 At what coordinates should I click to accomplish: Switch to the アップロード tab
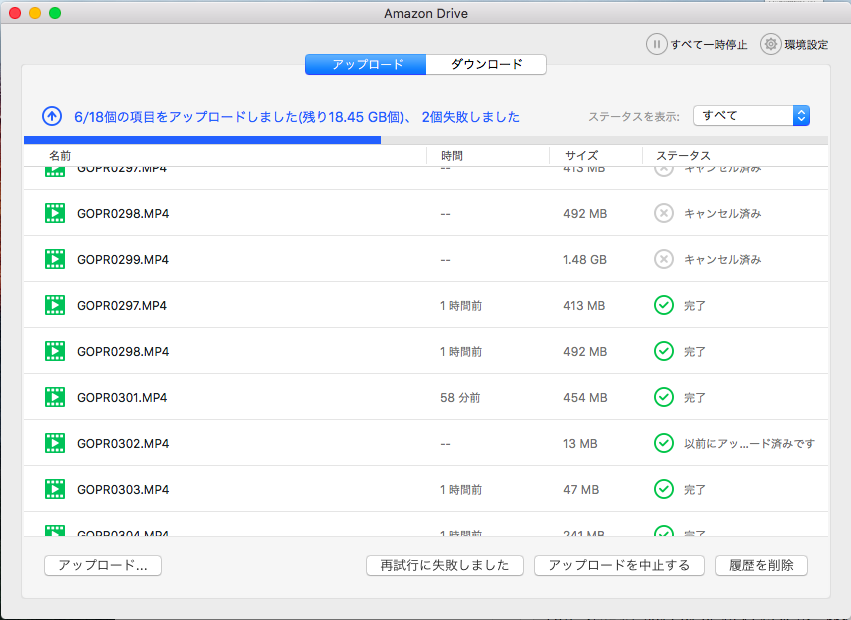tap(365, 65)
